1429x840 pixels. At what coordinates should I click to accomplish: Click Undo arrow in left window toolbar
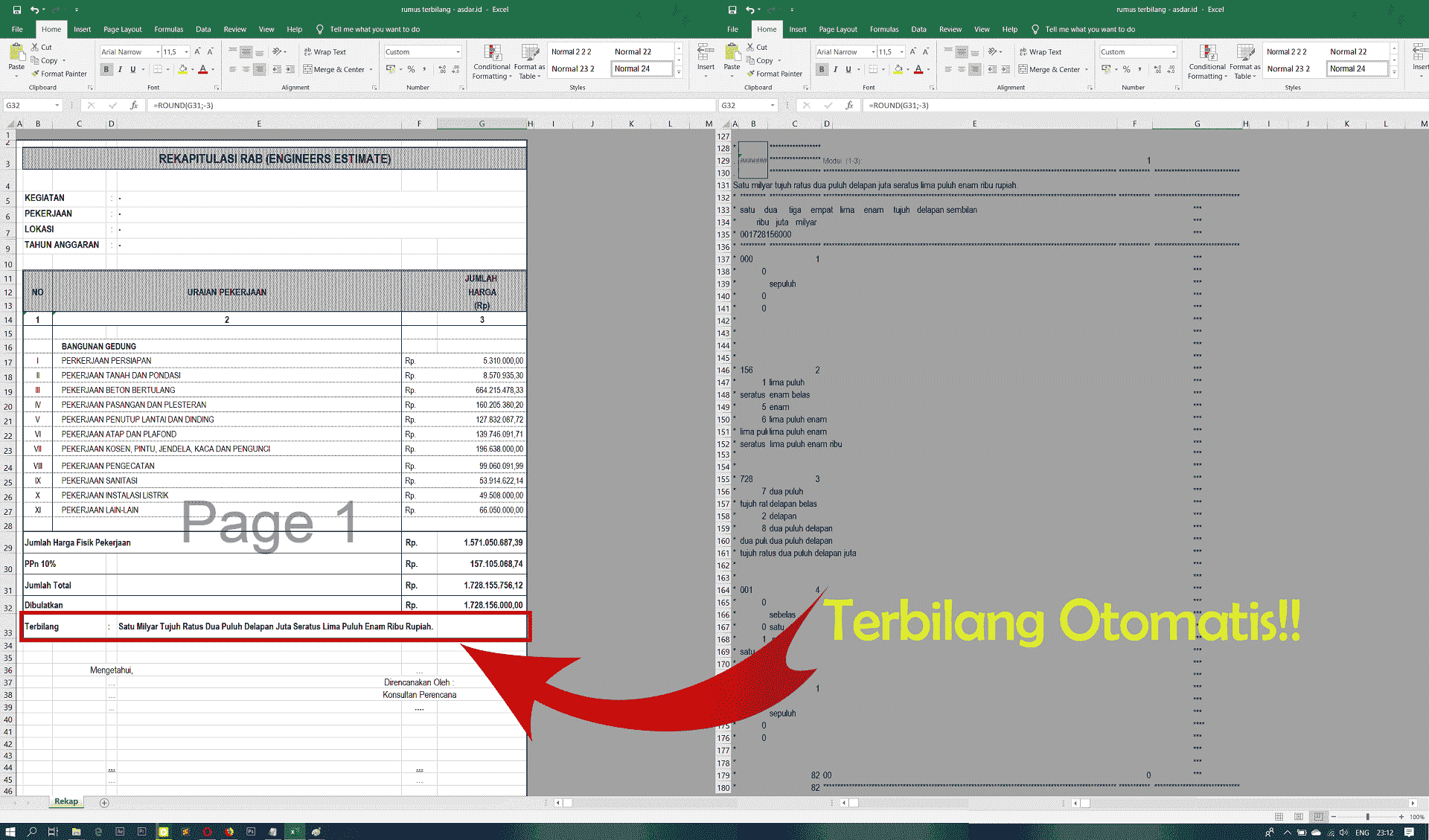click(x=34, y=10)
